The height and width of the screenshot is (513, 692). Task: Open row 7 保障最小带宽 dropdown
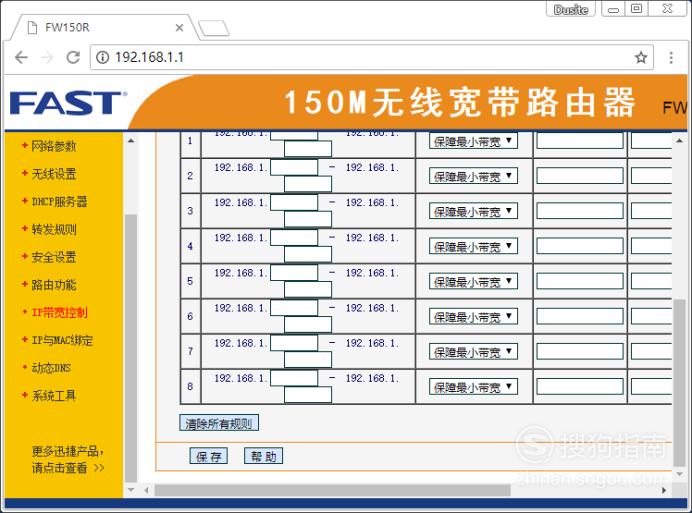(473, 352)
